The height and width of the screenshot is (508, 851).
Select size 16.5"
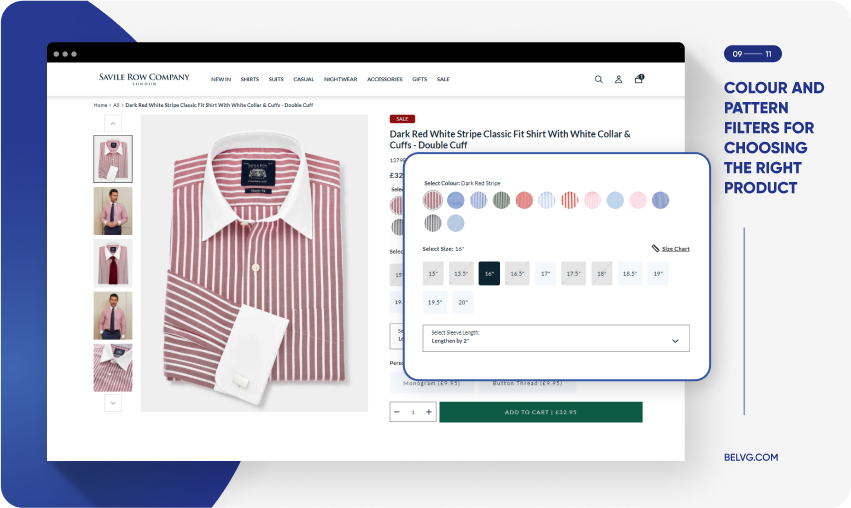pyautogui.click(x=517, y=274)
